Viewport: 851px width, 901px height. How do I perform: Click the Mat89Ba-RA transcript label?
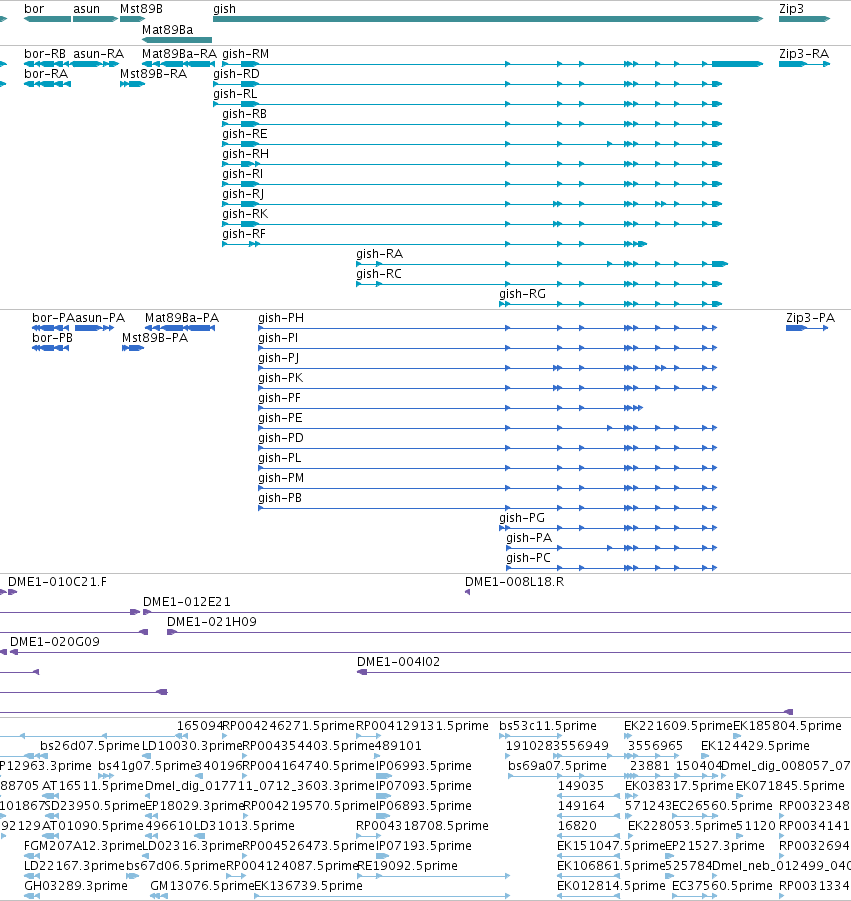[x=179, y=54]
